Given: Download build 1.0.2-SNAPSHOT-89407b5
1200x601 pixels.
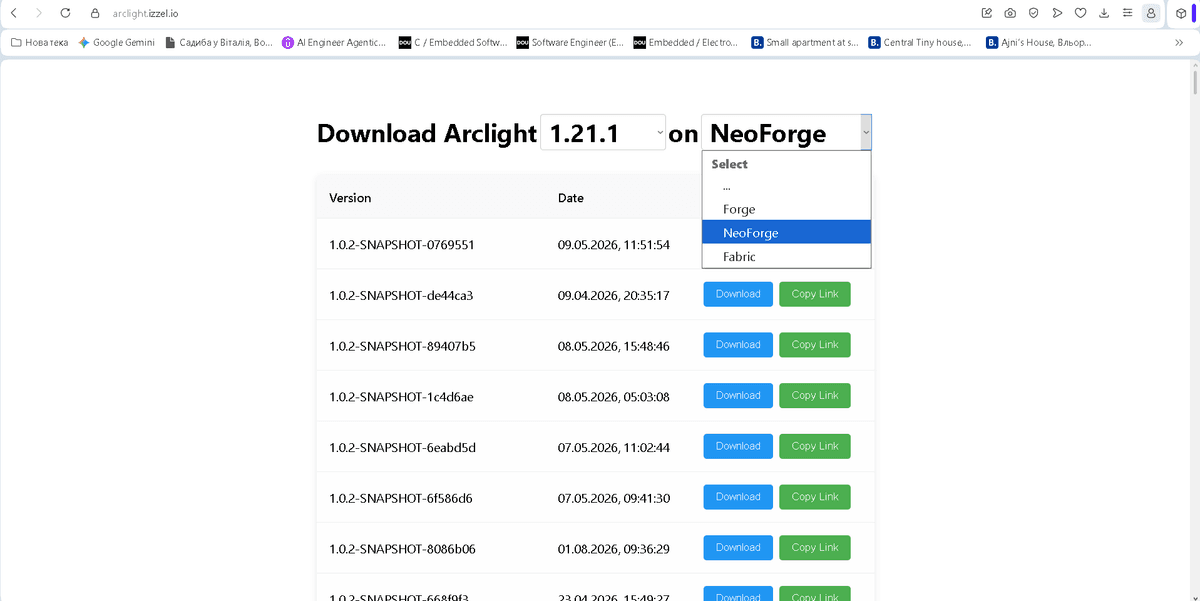Looking at the screenshot, I should pos(738,345).
